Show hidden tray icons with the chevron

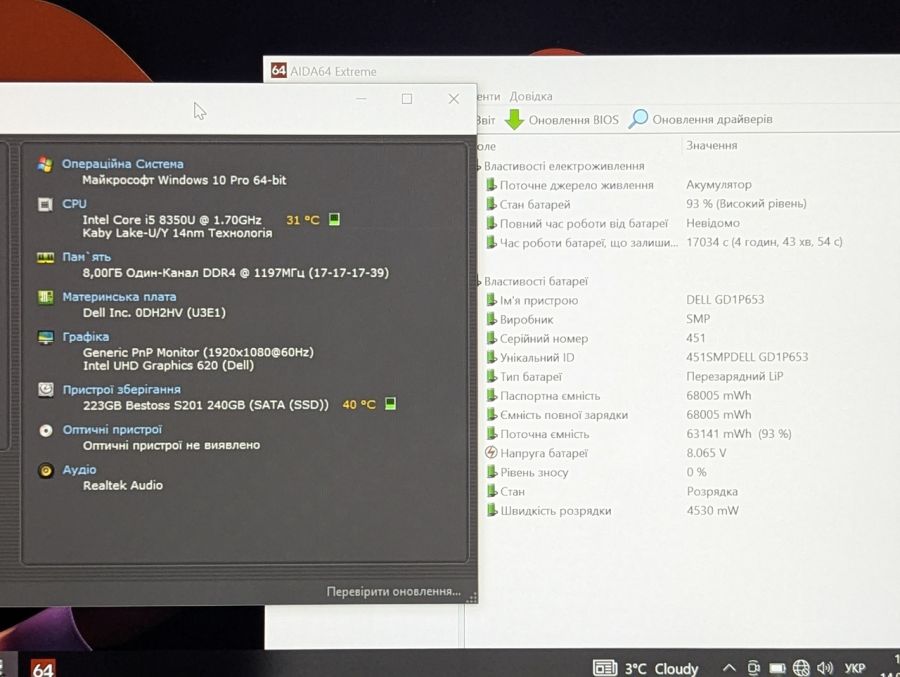click(729, 668)
